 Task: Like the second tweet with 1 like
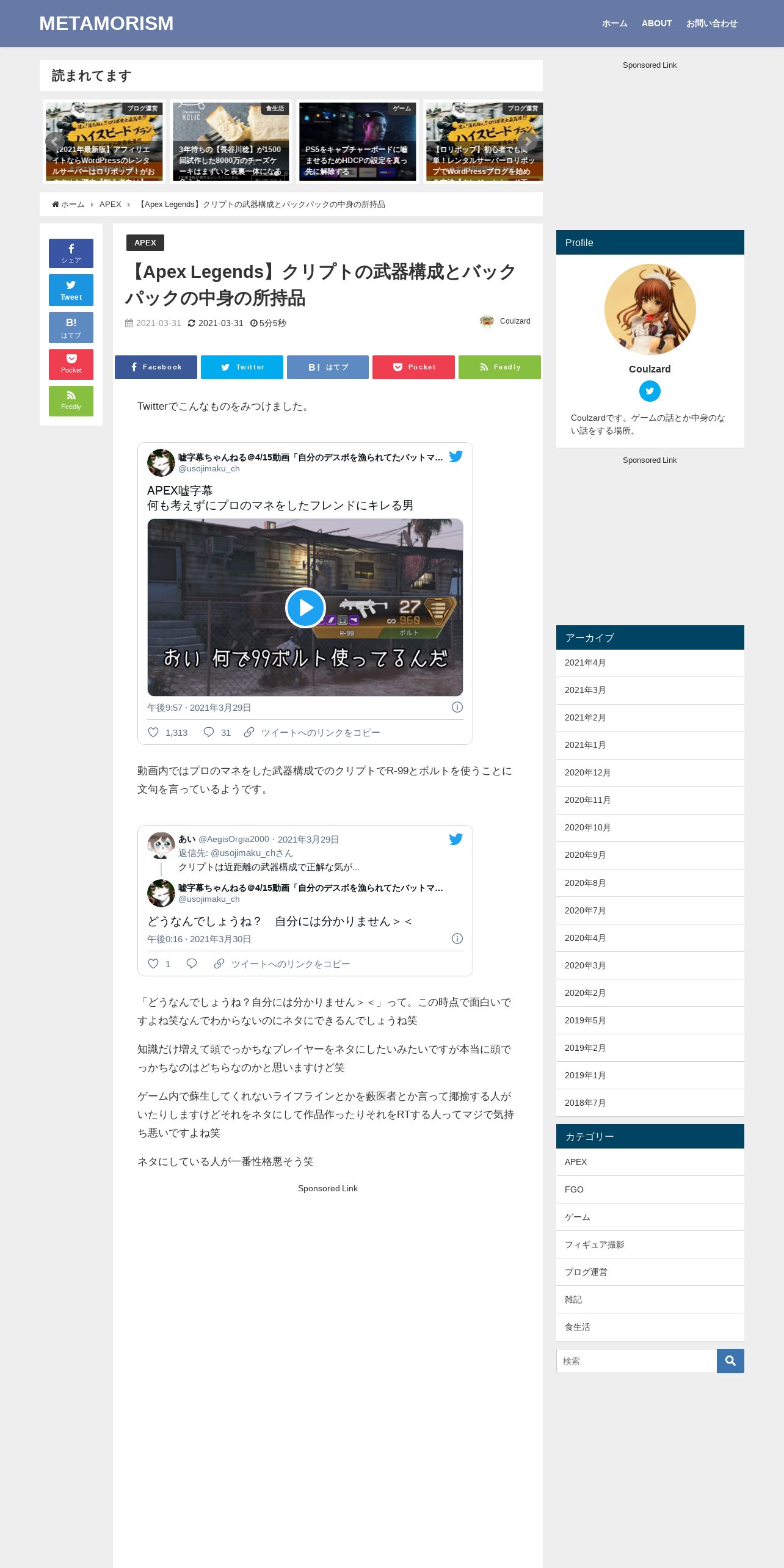tap(159, 964)
